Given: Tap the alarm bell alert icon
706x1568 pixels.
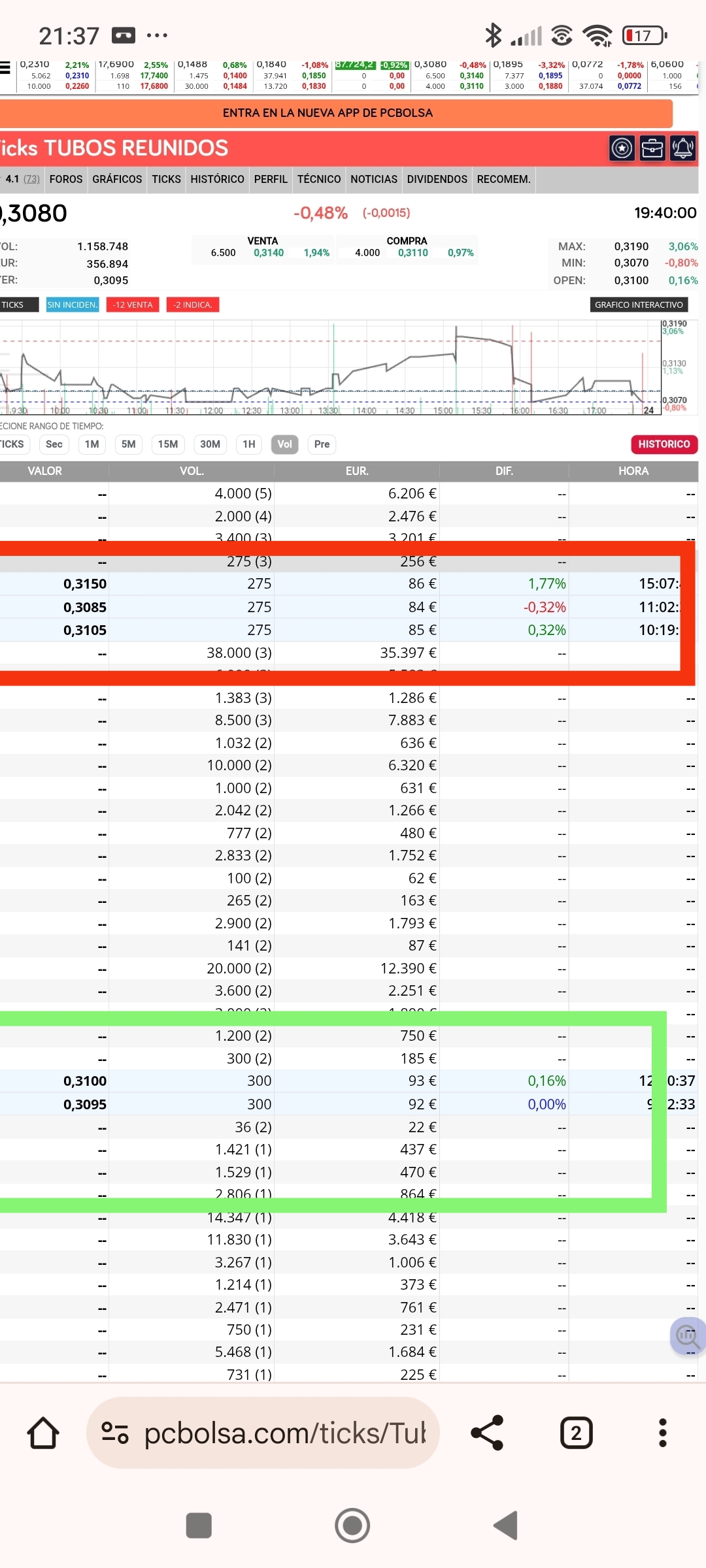Looking at the screenshot, I should (683, 149).
